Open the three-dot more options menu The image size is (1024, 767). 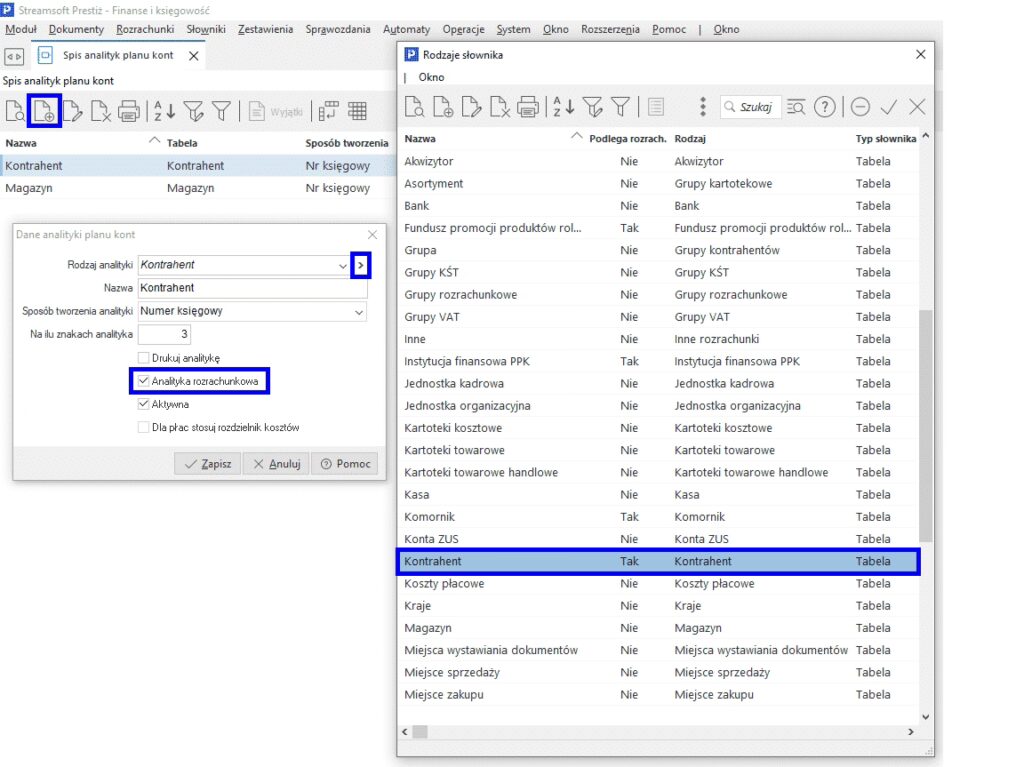coord(703,107)
